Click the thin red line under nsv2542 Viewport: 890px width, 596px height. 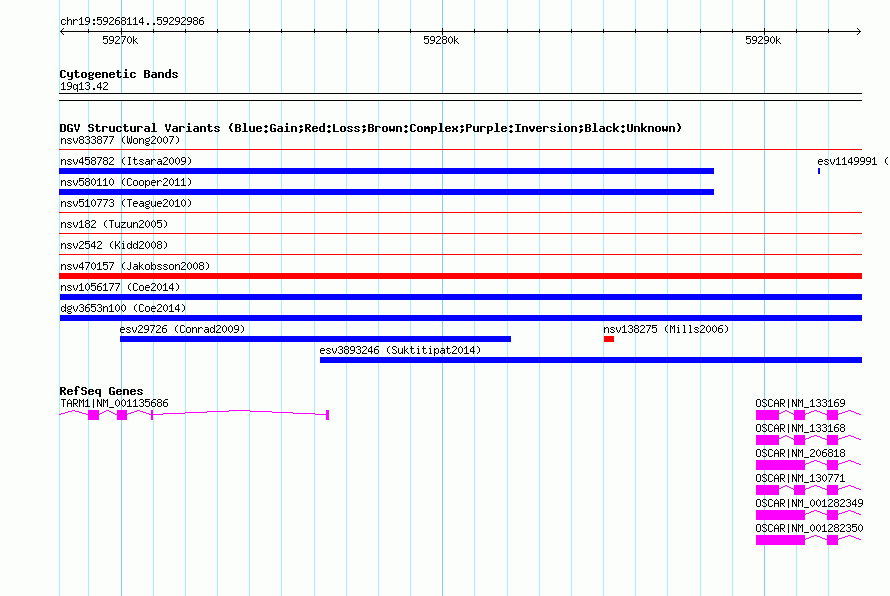tap(461, 255)
